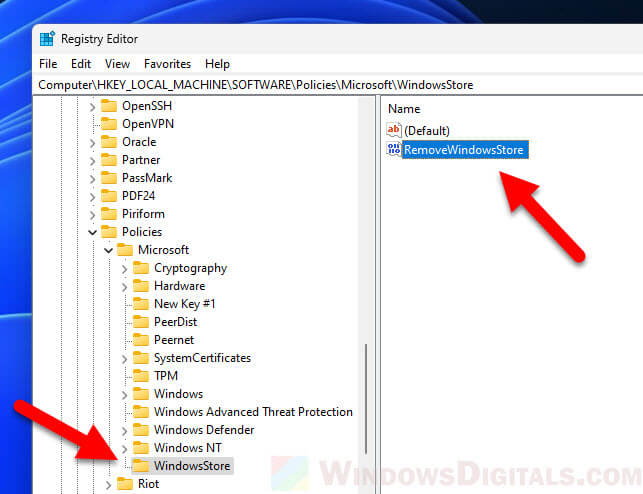
Task: Select the New Key #1 entry
Action: click(184, 304)
